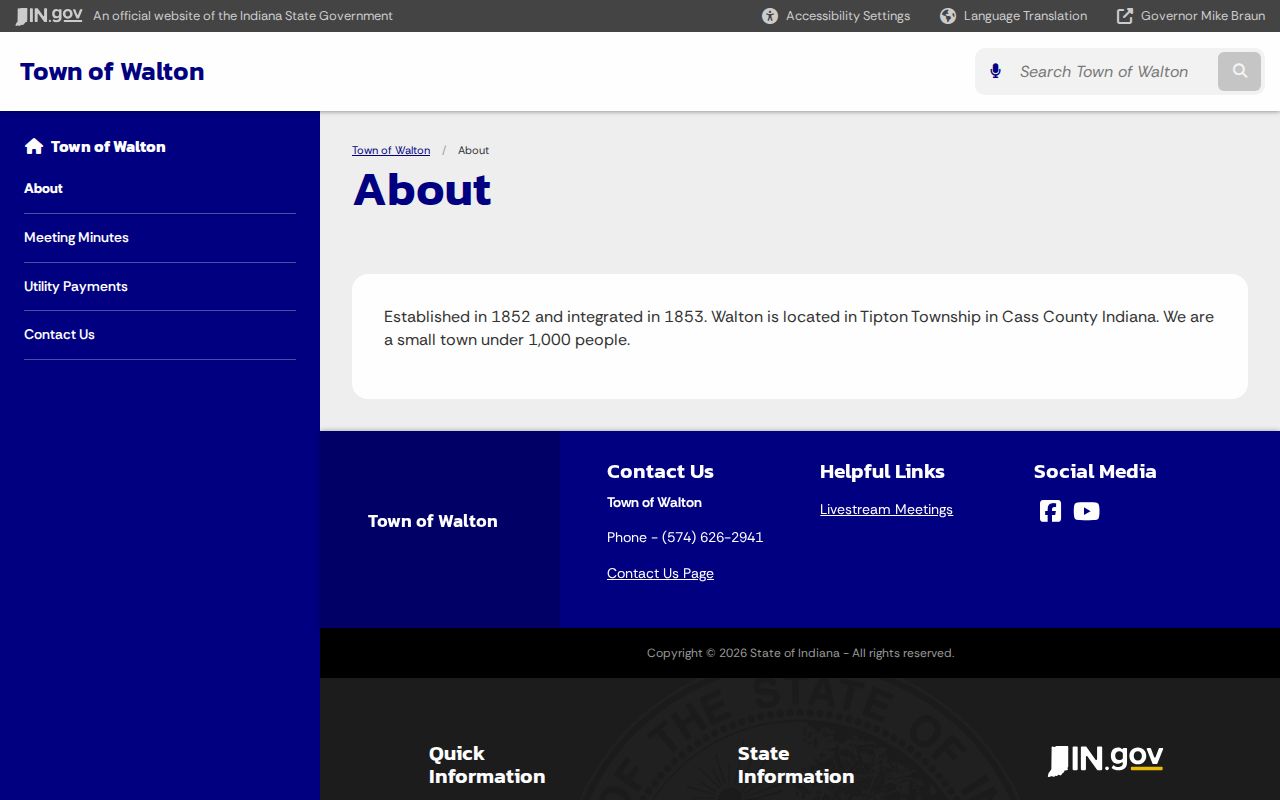Click the Established in 1852 paragraph

(x=799, y=328)
